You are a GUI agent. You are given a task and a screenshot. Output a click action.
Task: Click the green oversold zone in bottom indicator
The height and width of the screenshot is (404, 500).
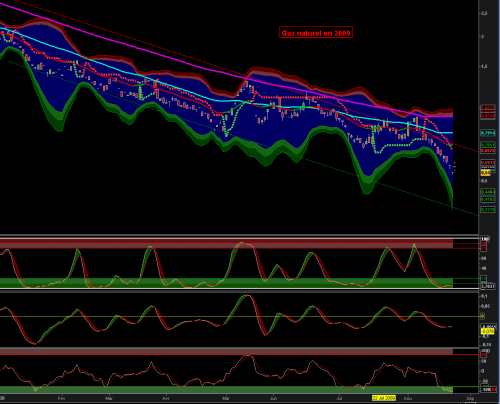pyautogui.click(x=226, y=389)
